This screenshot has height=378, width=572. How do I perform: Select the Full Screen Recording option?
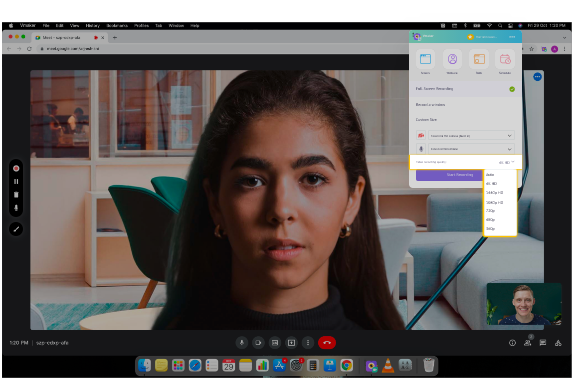point(465,89)
